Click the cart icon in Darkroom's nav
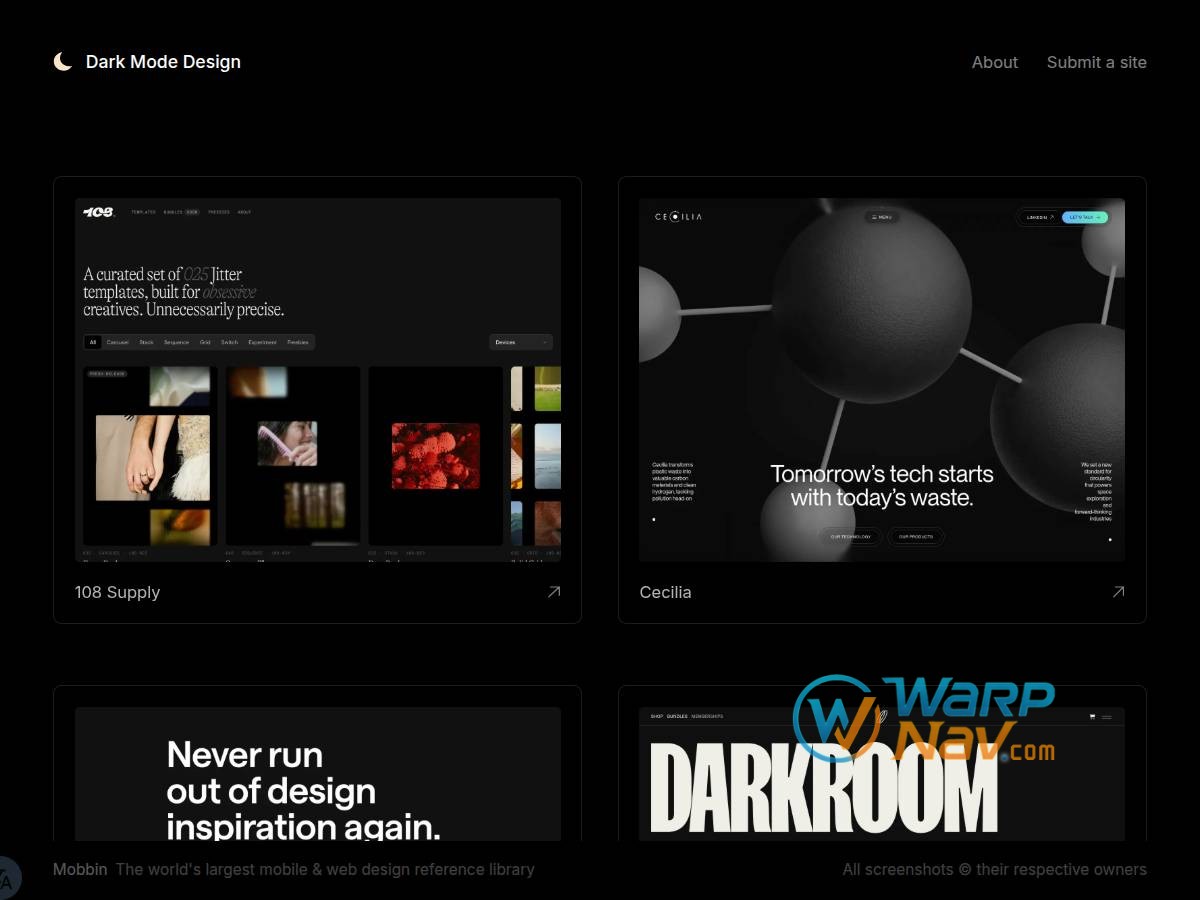 pos(1092,716)
